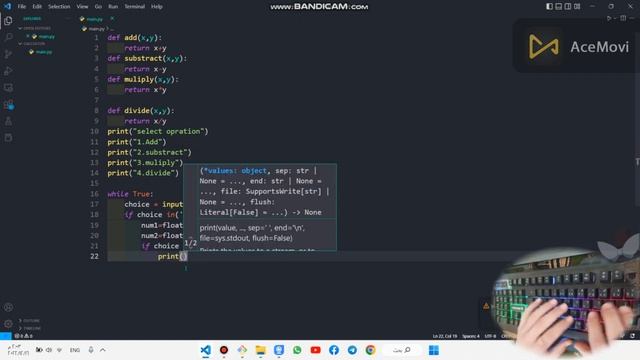Screen dimensions: 640x360
Task: Run Python file with play button
Action: coord(609,18)
